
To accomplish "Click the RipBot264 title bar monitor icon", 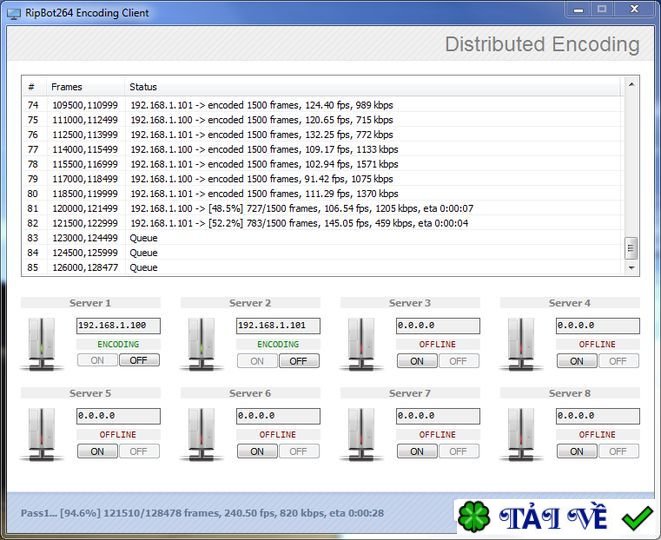I will click(x=13, y=13).
